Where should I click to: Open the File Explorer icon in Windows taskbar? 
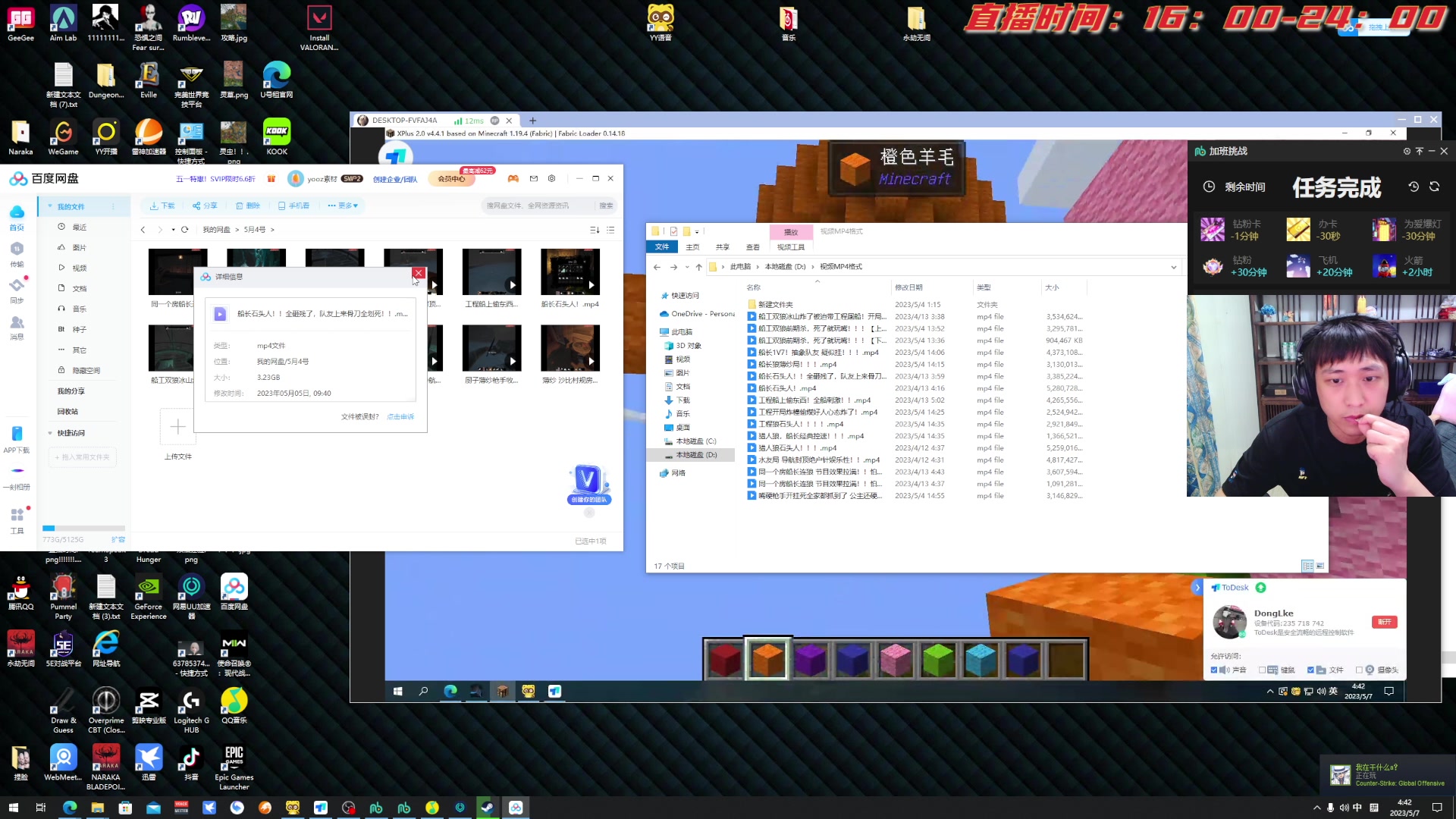(x=98, y=808)
